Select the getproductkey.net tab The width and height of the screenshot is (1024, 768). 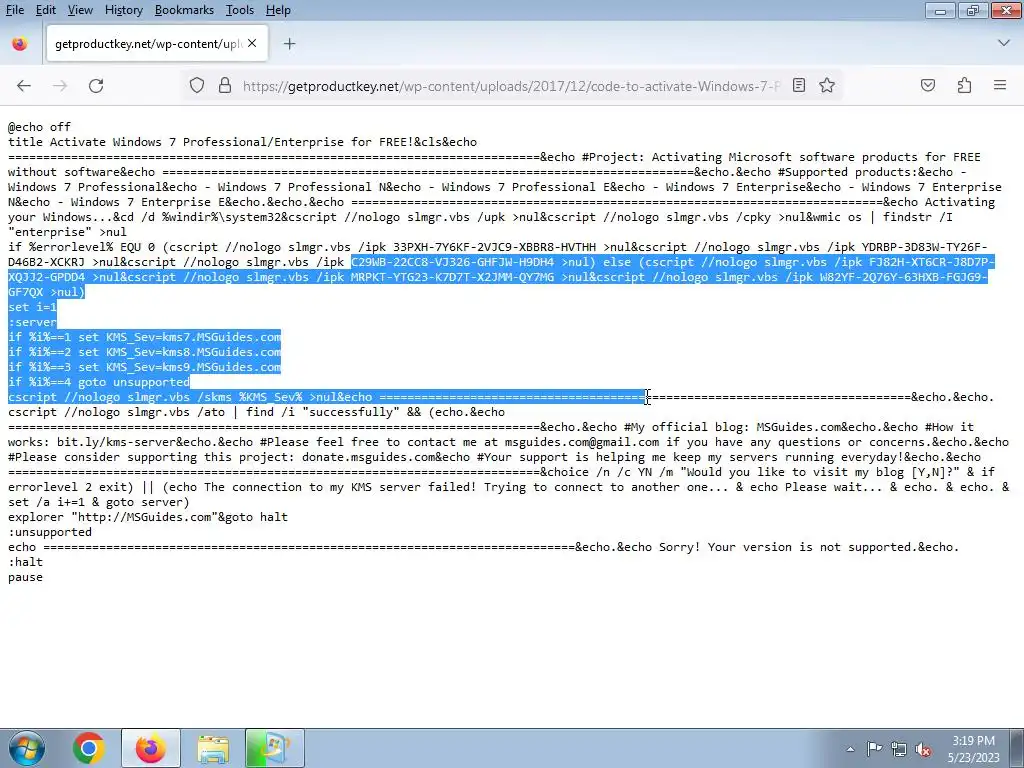157,44
